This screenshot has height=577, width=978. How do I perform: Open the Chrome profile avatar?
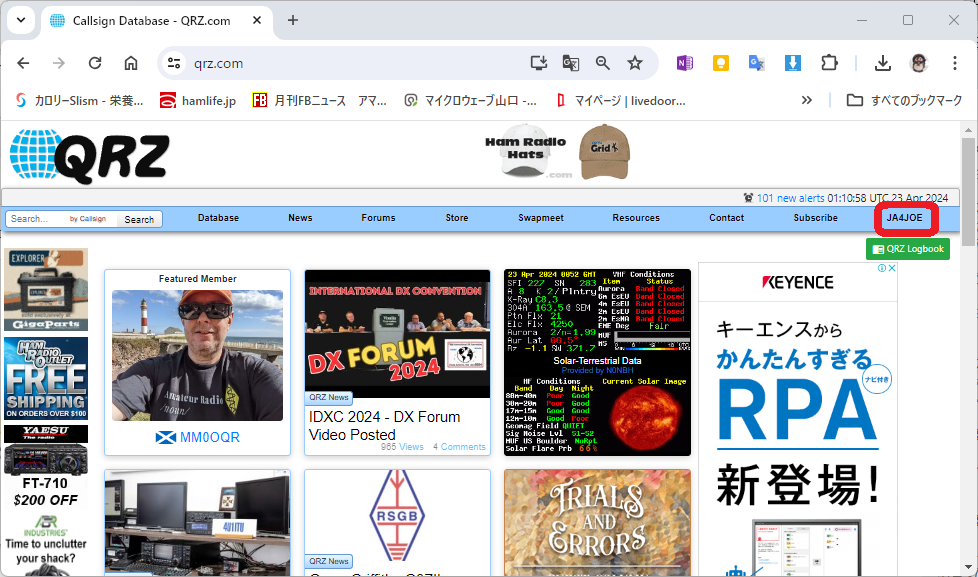[x=918, y=63]
